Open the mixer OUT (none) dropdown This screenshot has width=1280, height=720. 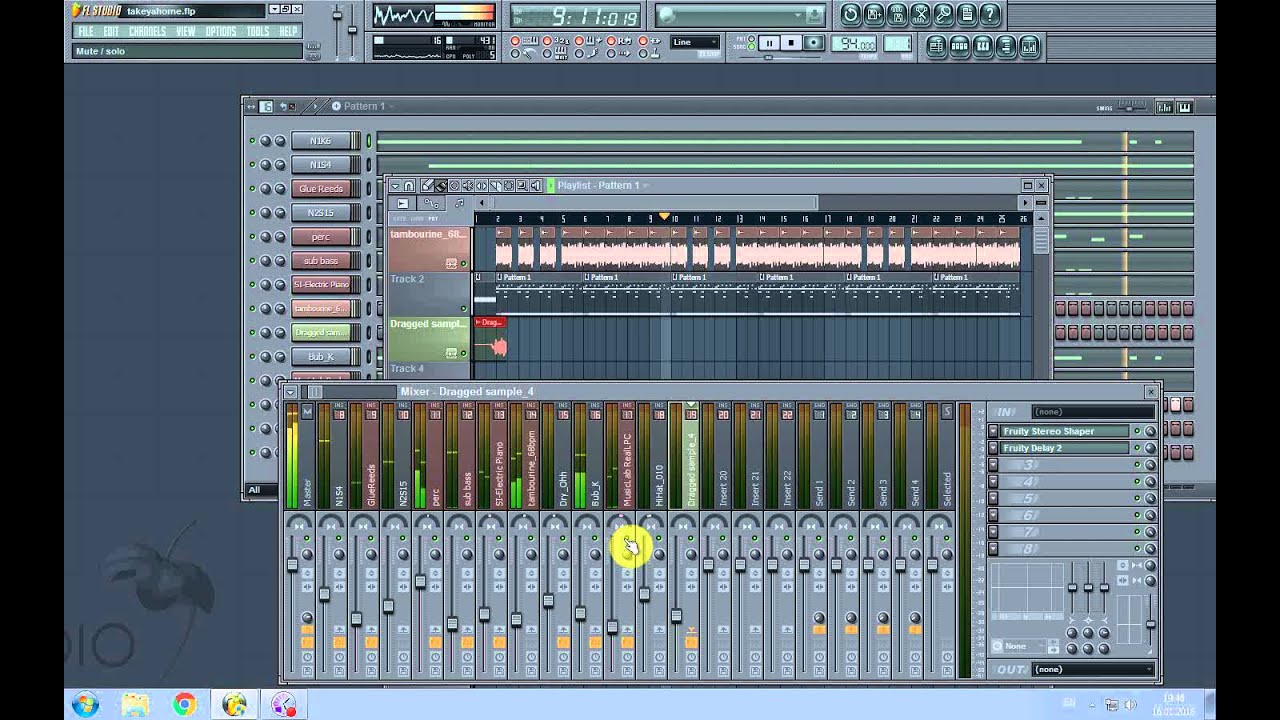pos(1094,669)
